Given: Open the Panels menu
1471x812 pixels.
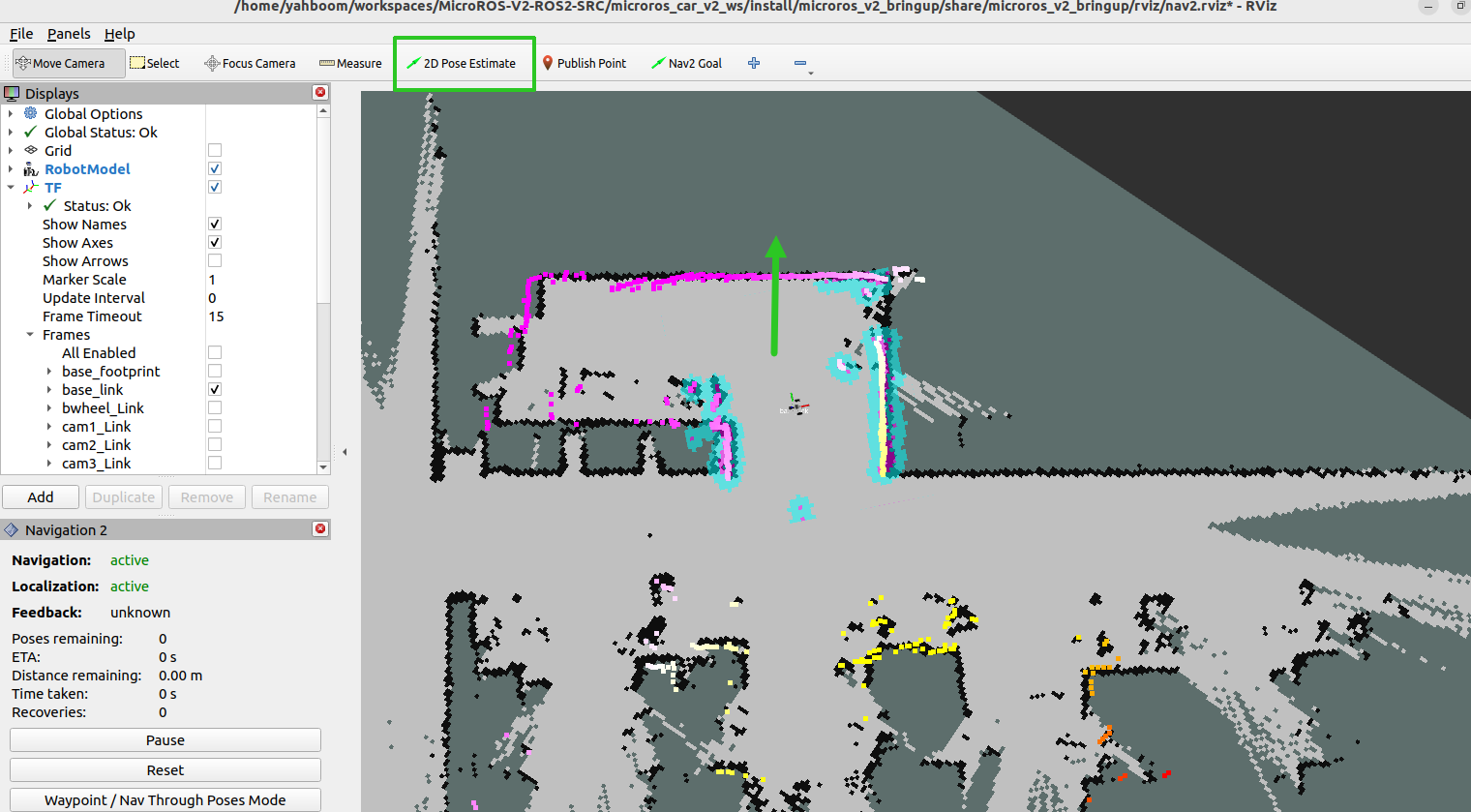Looking at the screenshot, I should coord(69,34).
